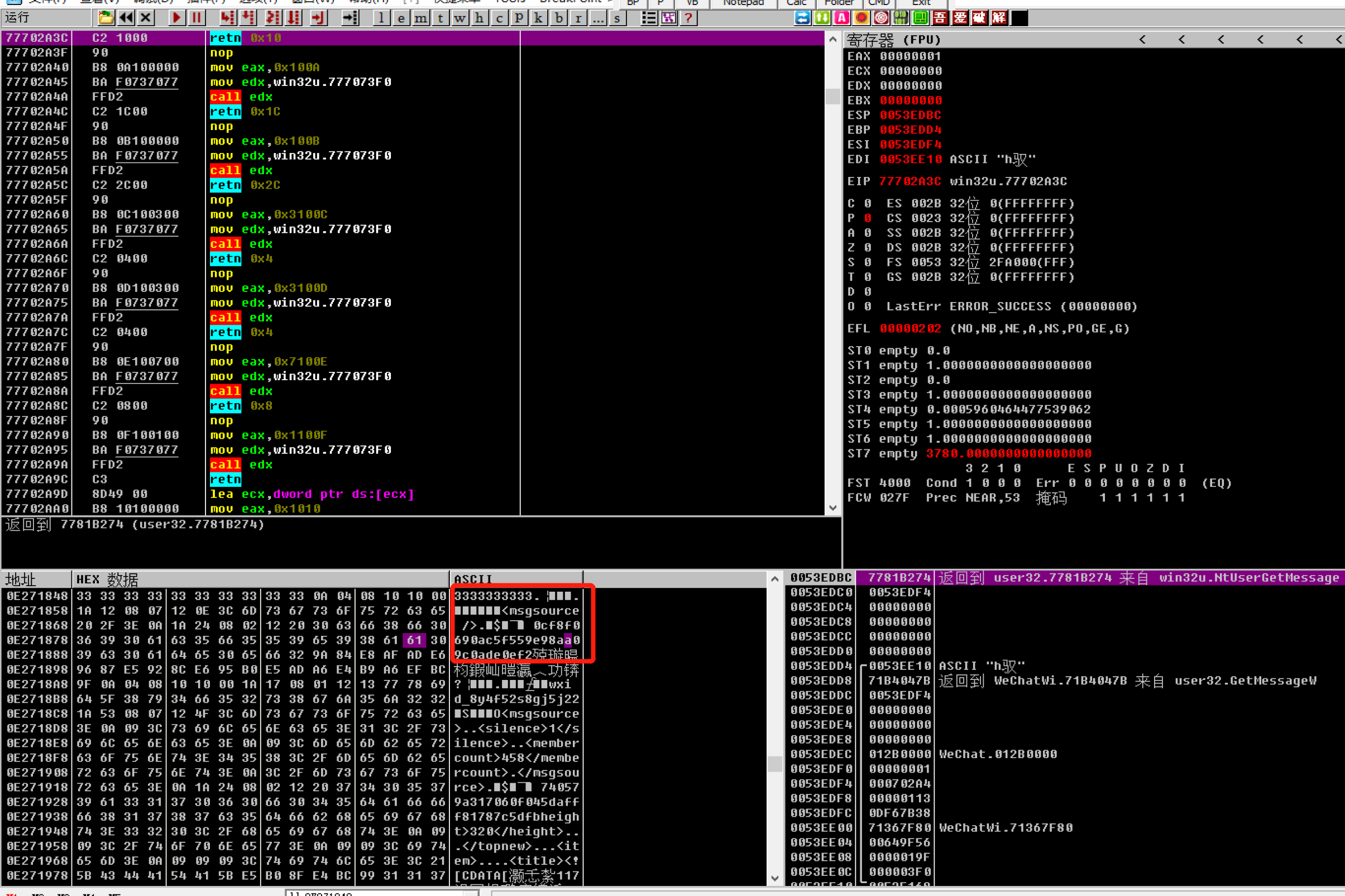Click the green binary 010 plugin icon
This screenshot has width=1345, height=896.
pyautogui.click(x=901, y=18)
